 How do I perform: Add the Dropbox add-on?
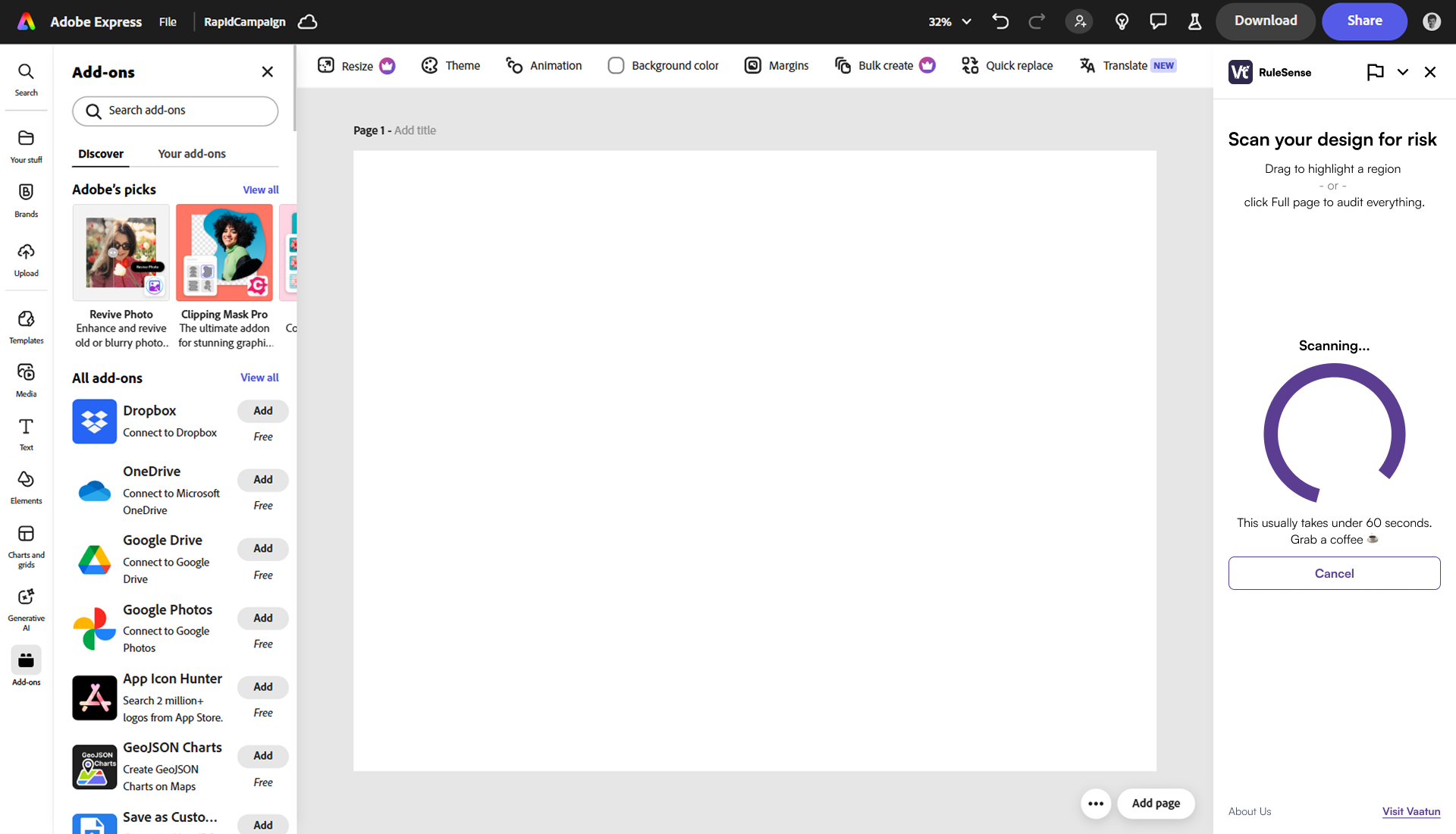click(262, 411)
